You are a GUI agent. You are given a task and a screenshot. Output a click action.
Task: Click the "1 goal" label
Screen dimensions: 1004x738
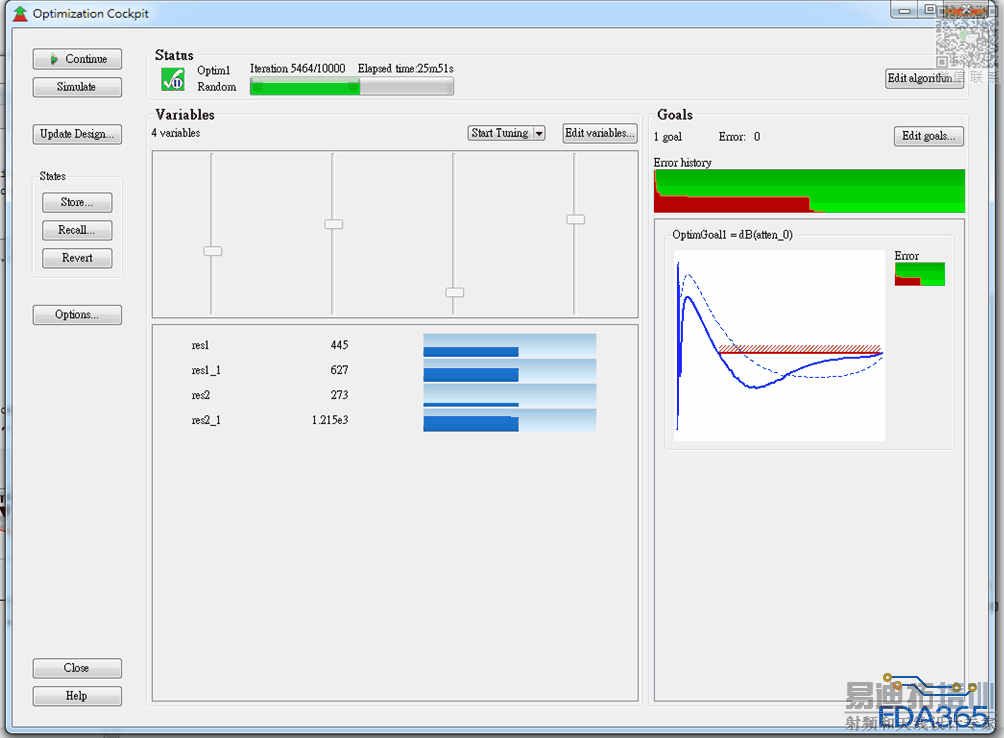coord(668,137)
